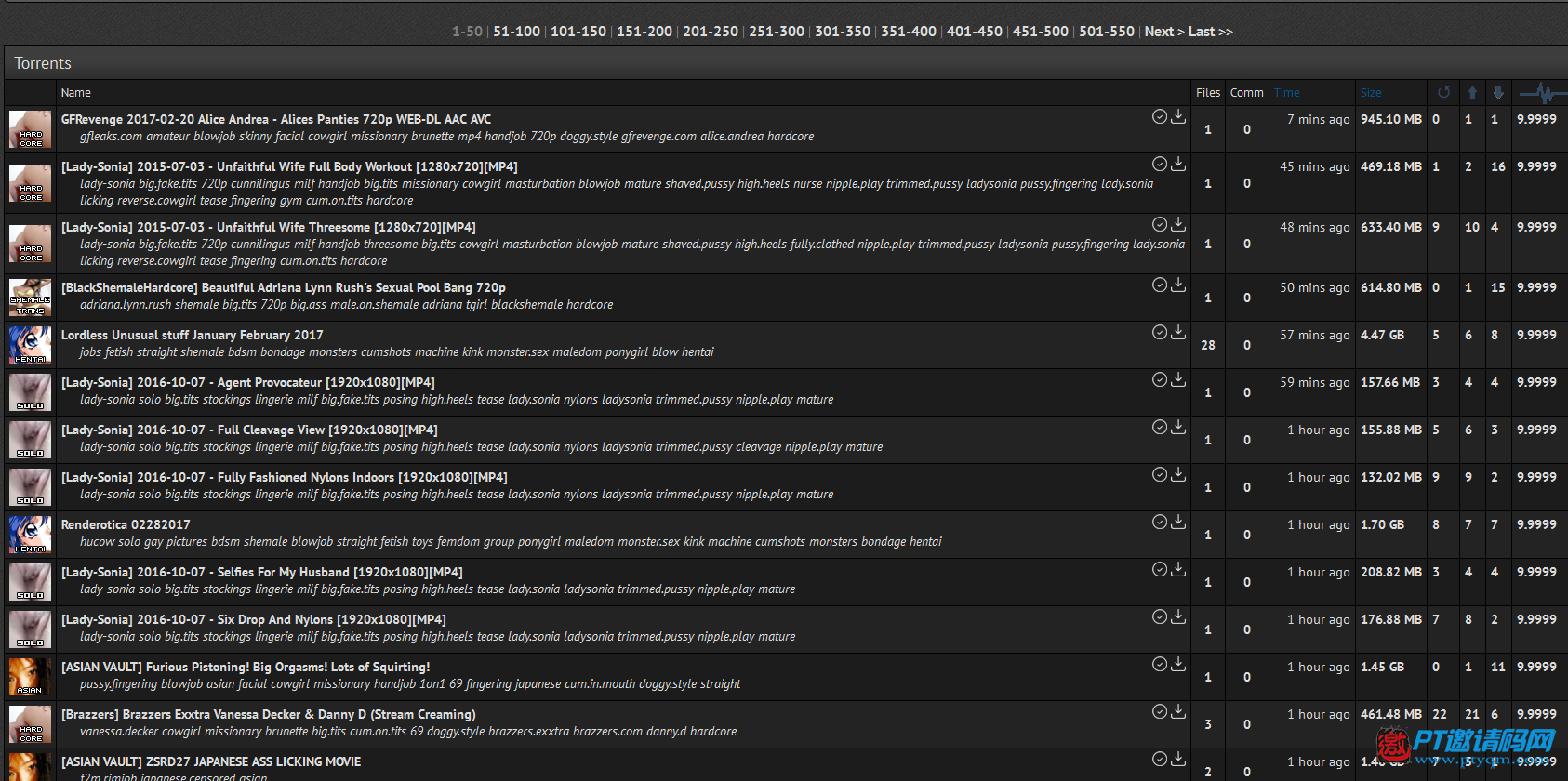Click check-circle icon on Full Cleavage View row

(1160, 427)
